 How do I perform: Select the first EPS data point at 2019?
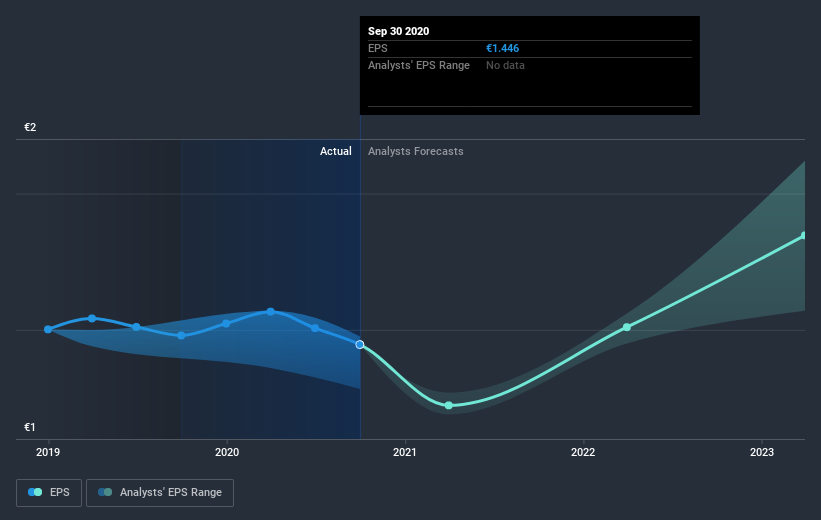[x=48, y=329]
